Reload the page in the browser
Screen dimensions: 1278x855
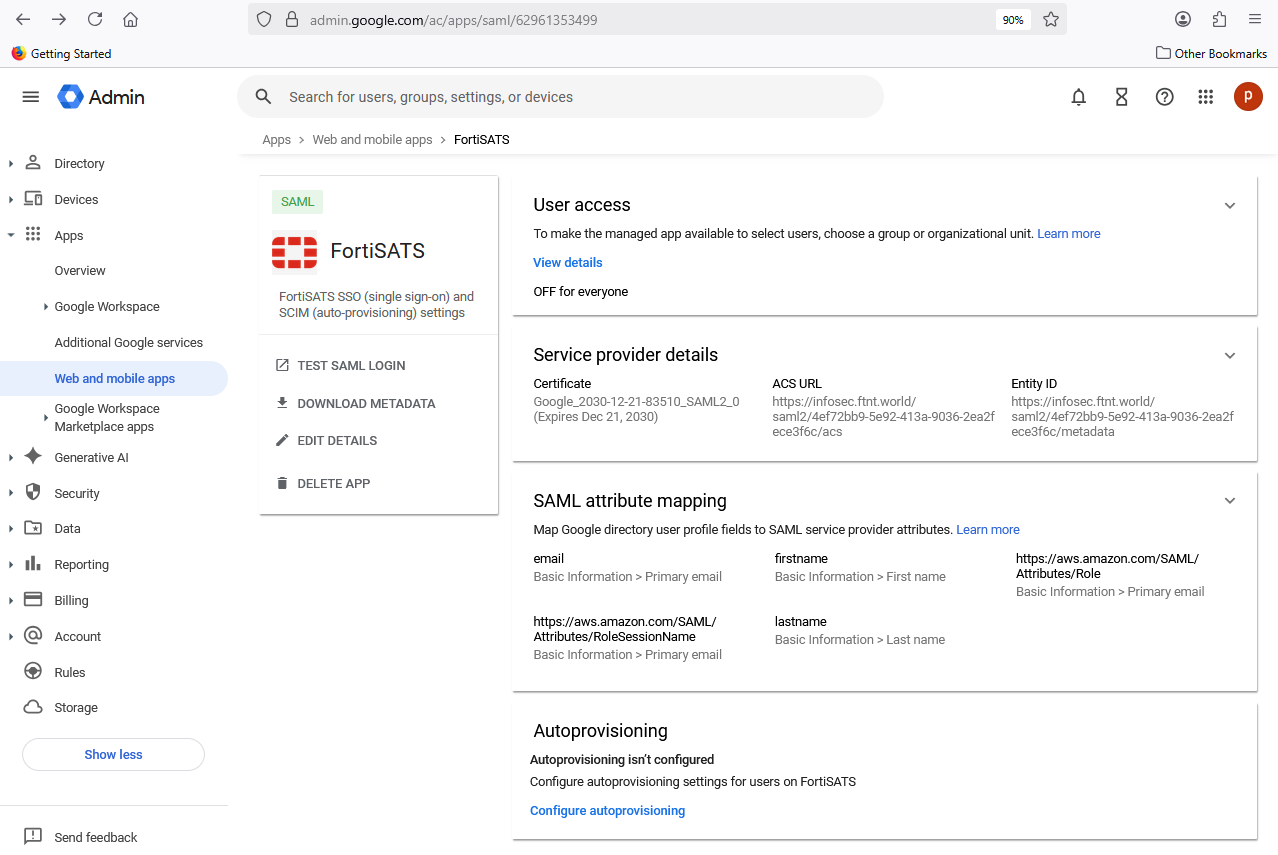pos(95,19)
